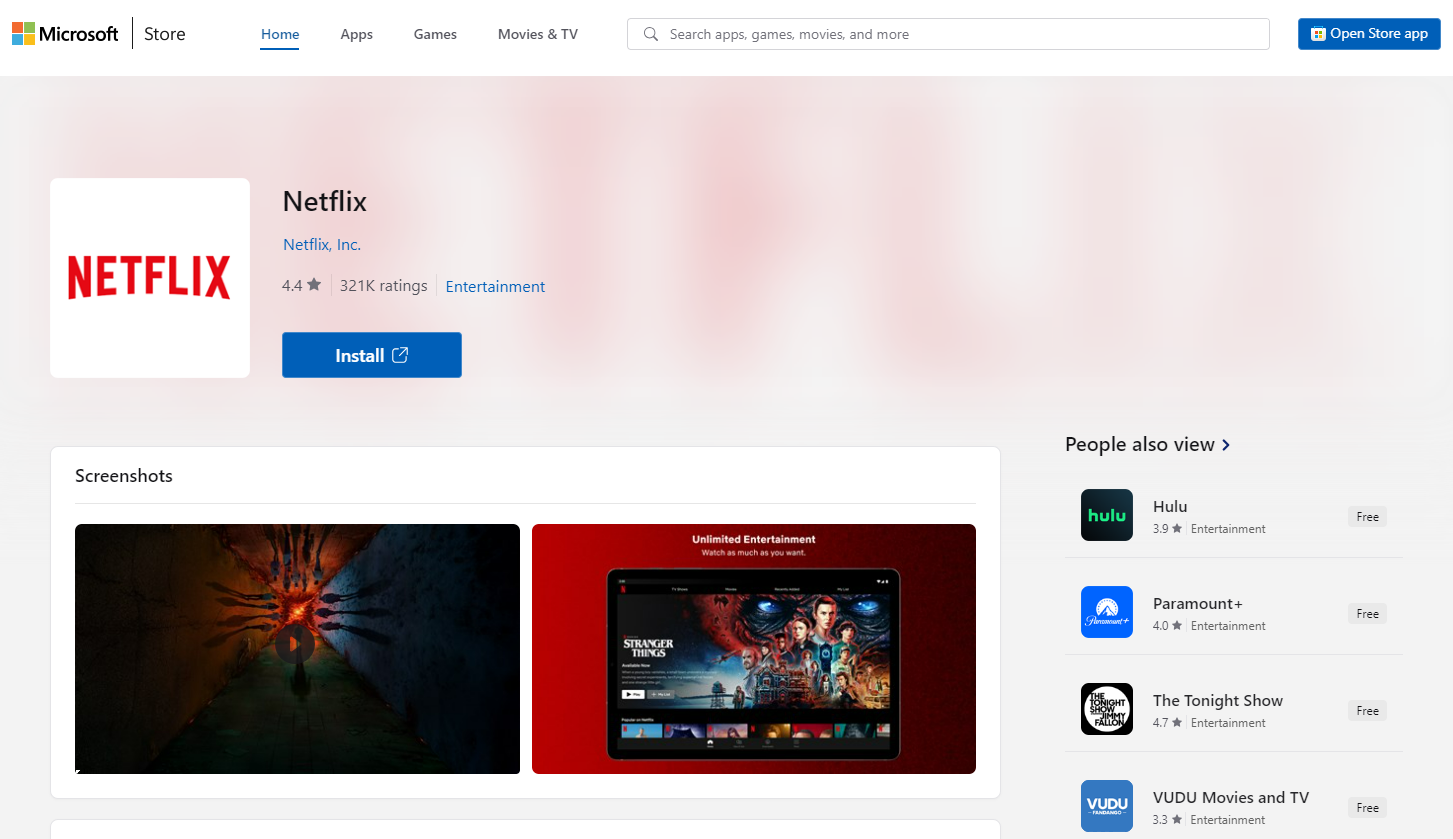Click the 321K ratings text
The image size is (1453, 839).
[x=383, y=285]
